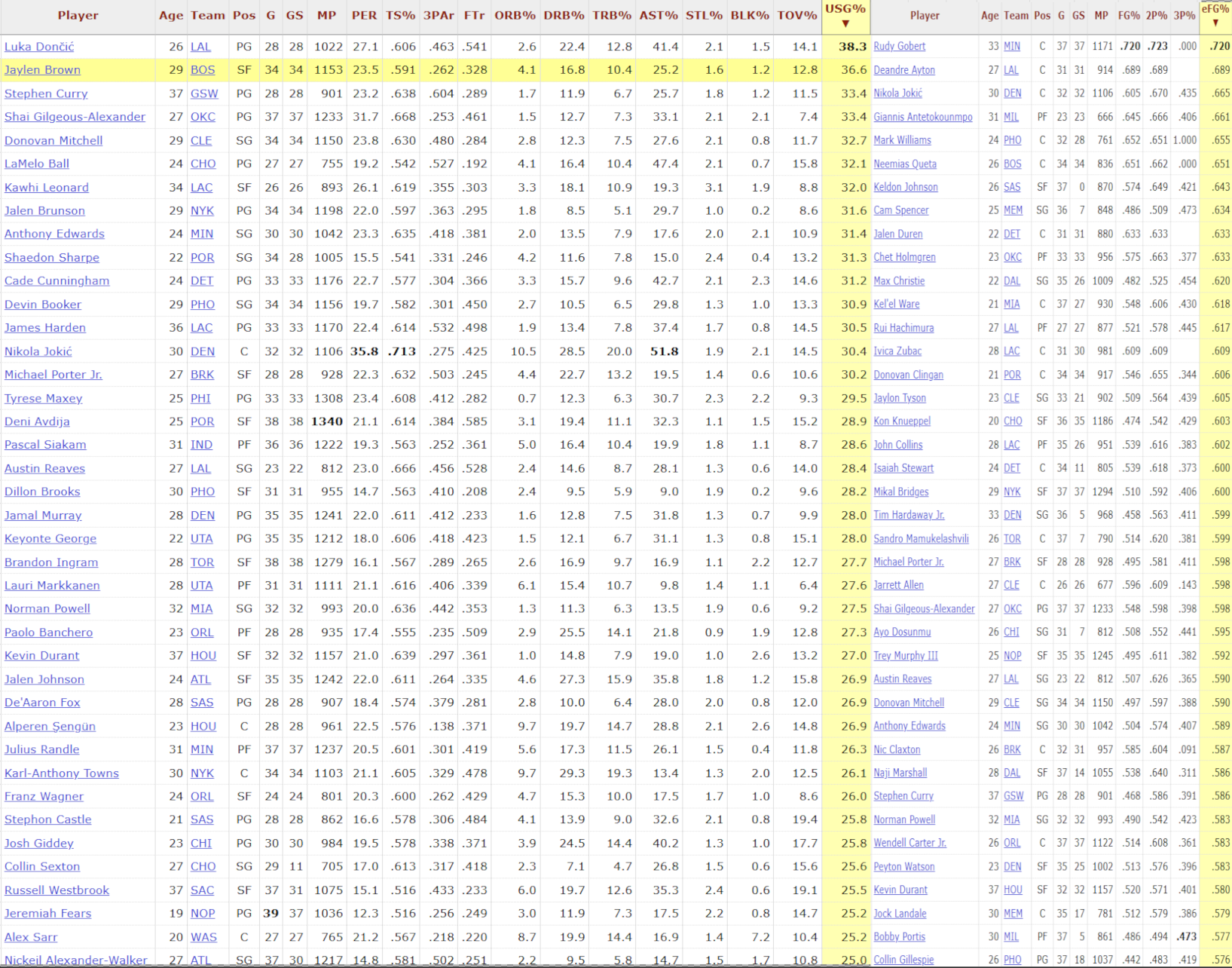The height and width of the screenshot is (968, 1232).
Task: Open Kawhi Leonard's player page
Action: pyautogui.click(x=47, y=187)
